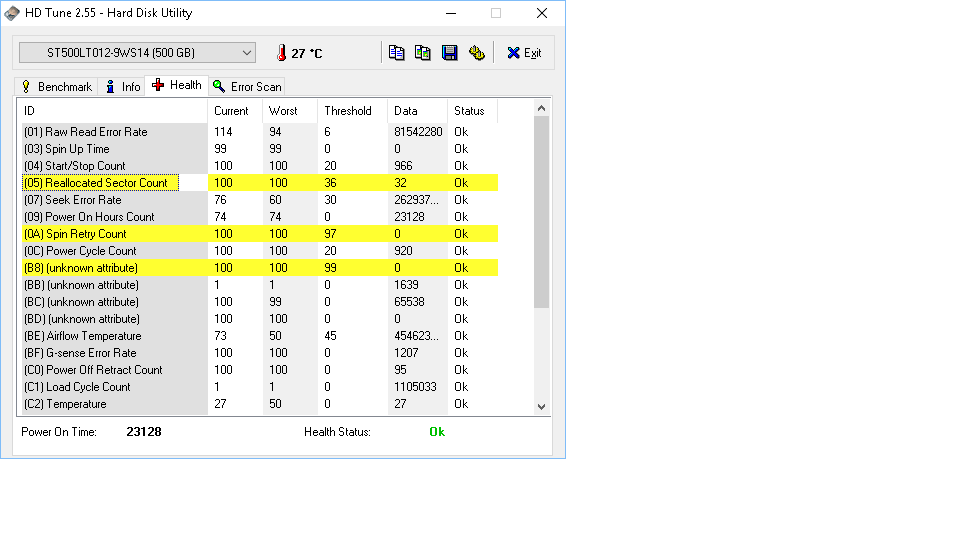The image size is (960, 540).
Task: Click the Data column header
Action: pyautogui.click(x=418, y=111)
